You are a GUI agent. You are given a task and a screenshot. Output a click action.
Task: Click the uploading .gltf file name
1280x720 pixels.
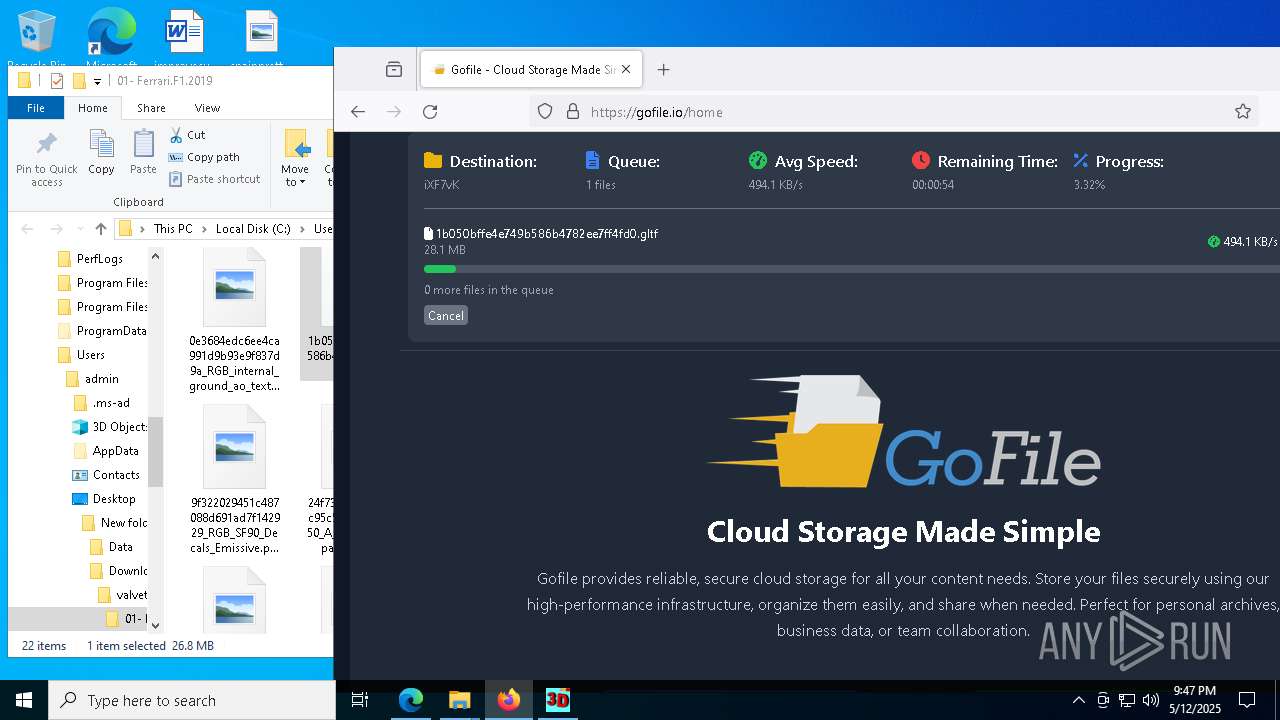[546, 234]
